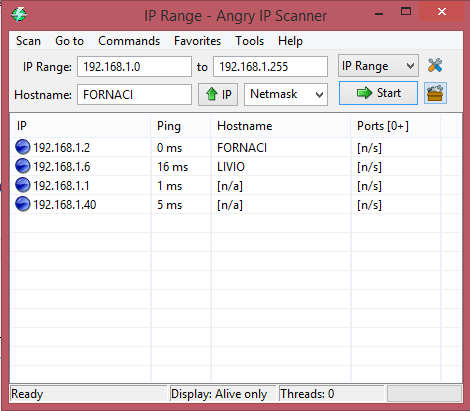Click the Threads: 0 status entry
Image resolution: width=470 pixels, height=411 pixels.
(307, 394)
